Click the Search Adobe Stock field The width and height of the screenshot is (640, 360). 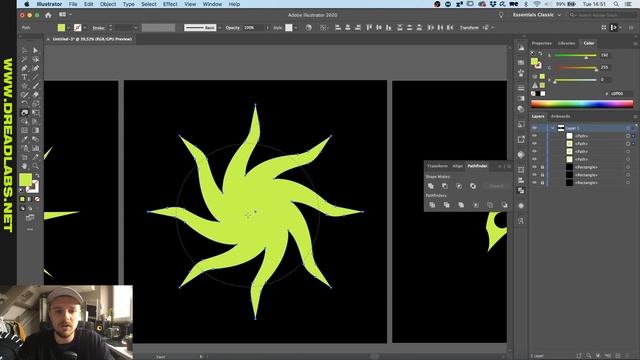pyautogui.click(x=602, y=15)
